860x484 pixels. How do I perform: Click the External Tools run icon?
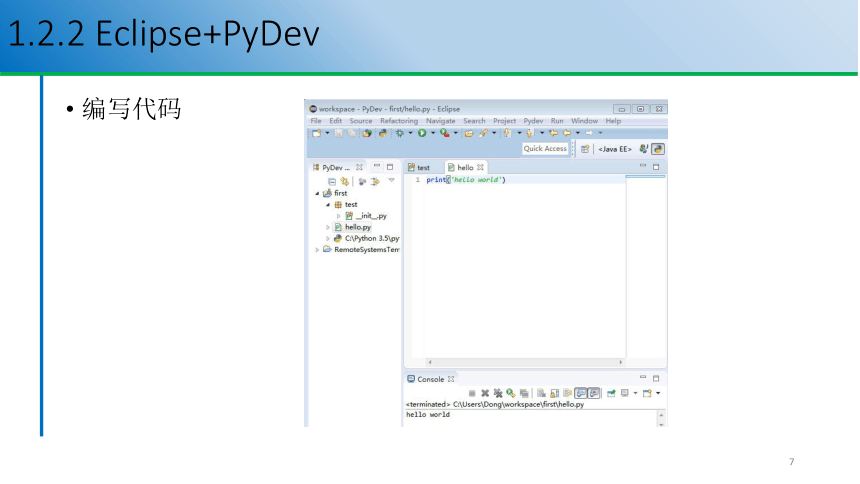click(445, 133)
